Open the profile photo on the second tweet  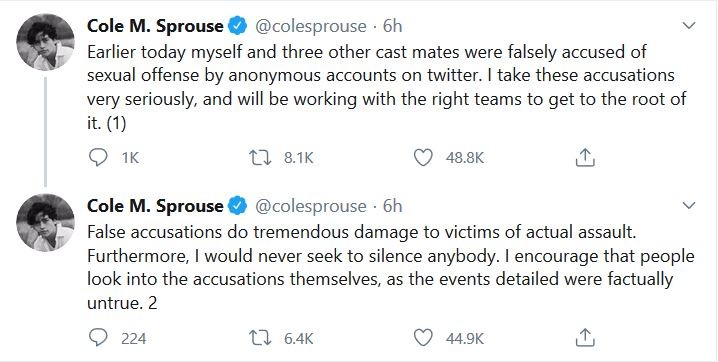click(45, 222)
